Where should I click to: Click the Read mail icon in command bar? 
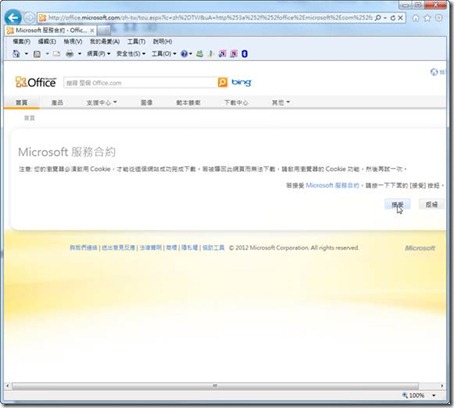57,54
